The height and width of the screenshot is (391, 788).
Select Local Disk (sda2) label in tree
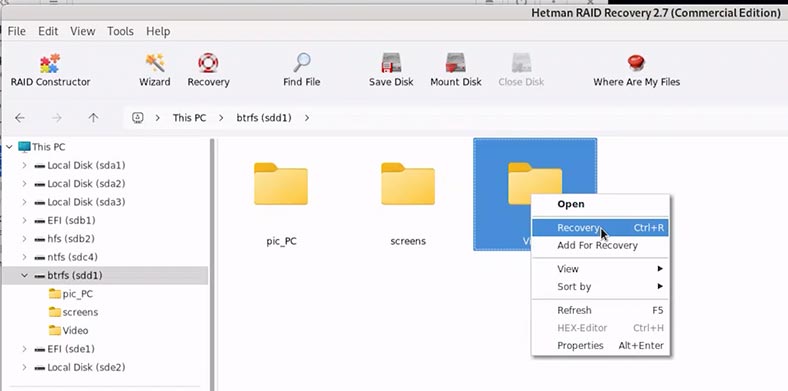[x=86, y=183]
